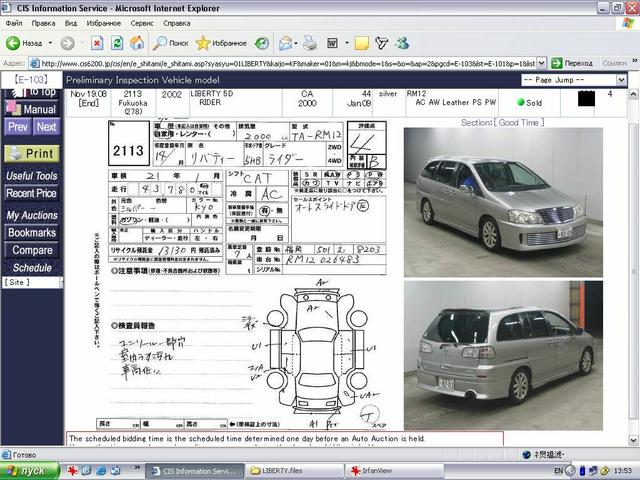640x480 pixels.
Task: Click the Site field in sidebar
Action: pyautogui.click(x=32, y=282)
